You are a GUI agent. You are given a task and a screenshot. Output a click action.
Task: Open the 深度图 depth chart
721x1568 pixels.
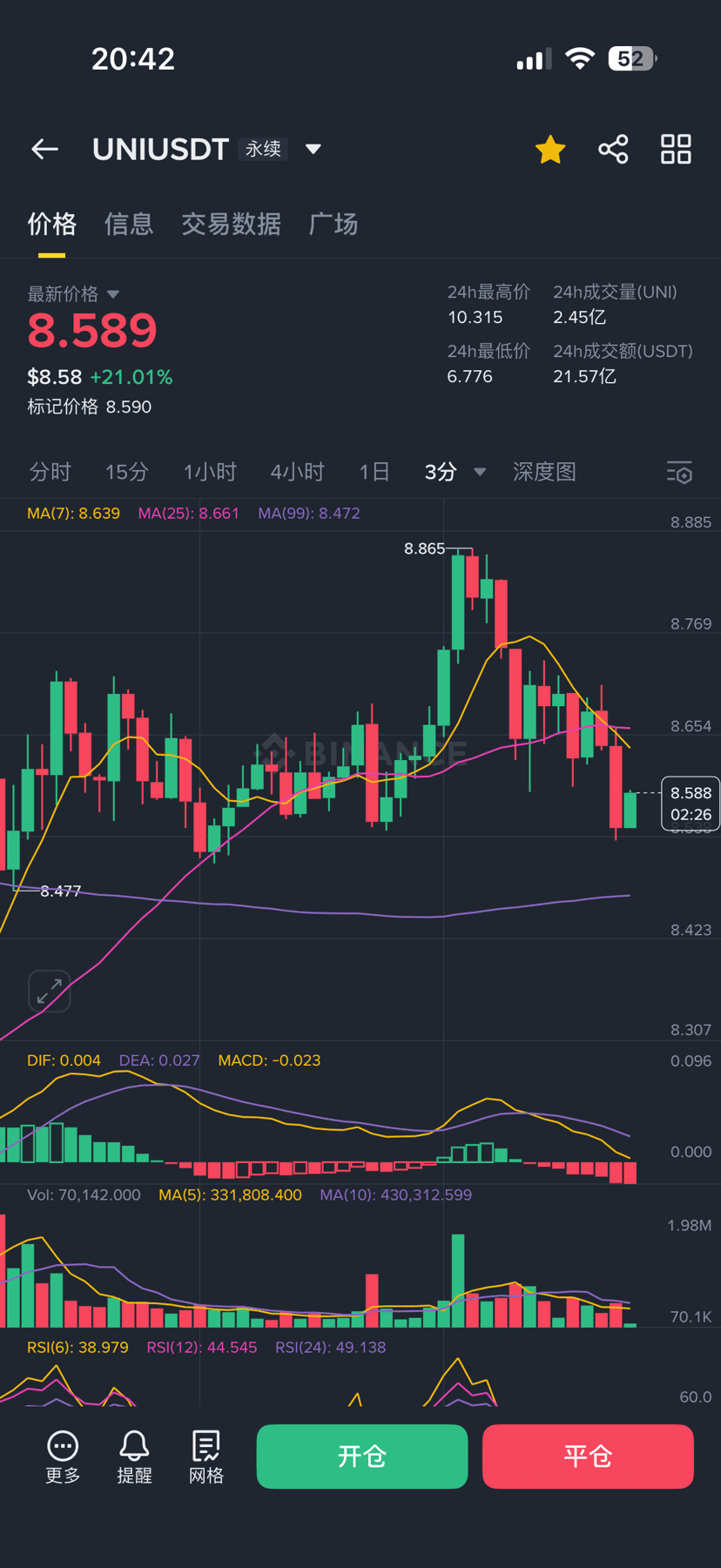(x=544, y=472)
